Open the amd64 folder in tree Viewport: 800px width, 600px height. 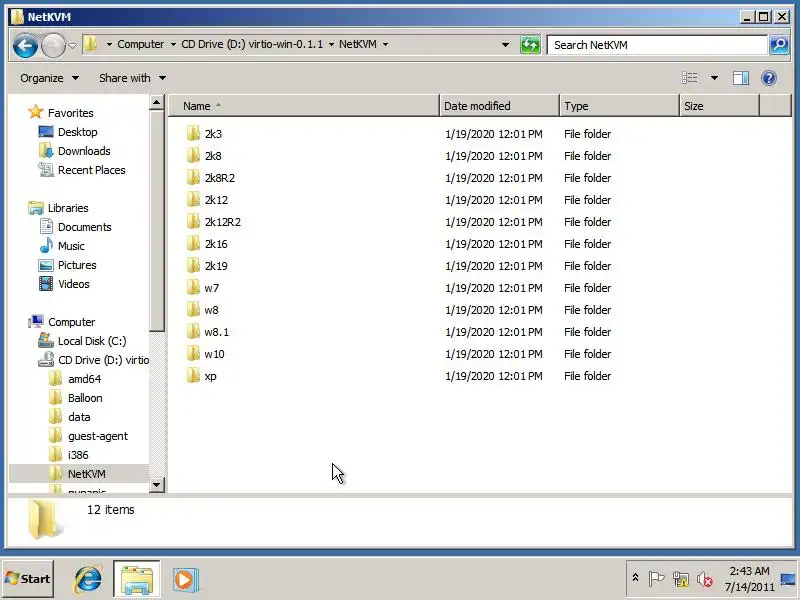[x=85, y=379]
